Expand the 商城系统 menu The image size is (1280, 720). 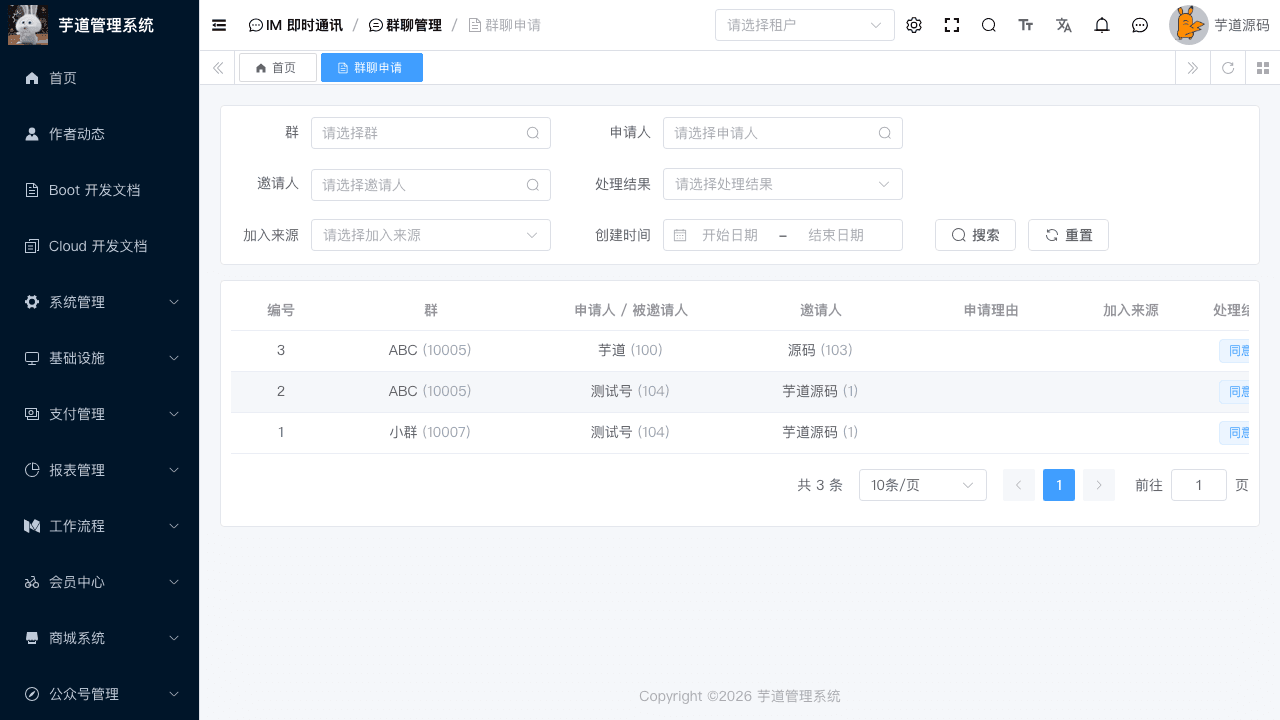pyautogui.click(x=99, y=638)
